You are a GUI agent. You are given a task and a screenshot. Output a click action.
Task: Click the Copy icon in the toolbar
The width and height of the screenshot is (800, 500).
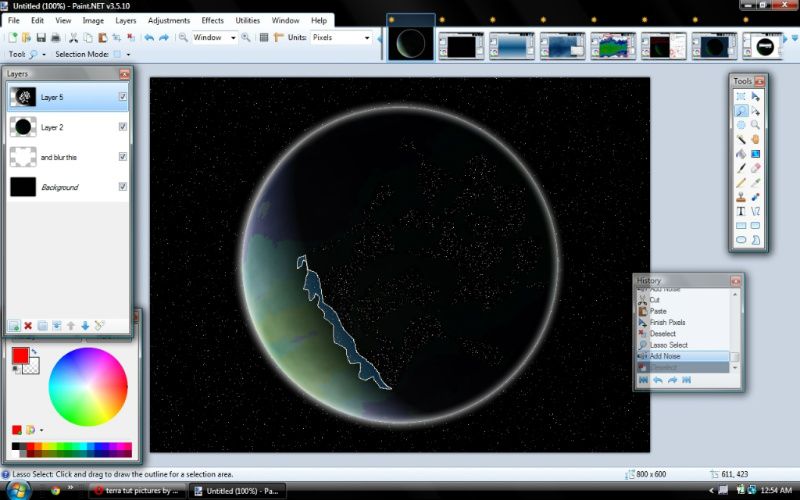click(88, 37)
